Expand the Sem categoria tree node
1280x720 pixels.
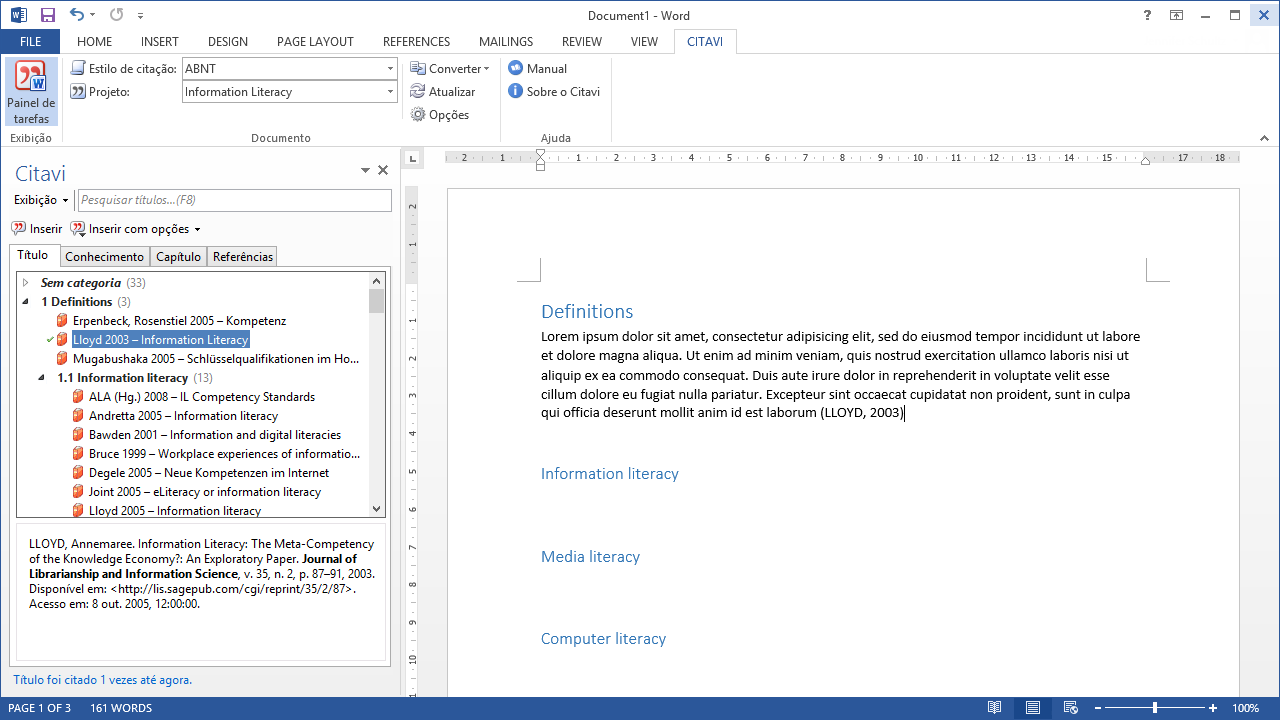pos(26,283)
